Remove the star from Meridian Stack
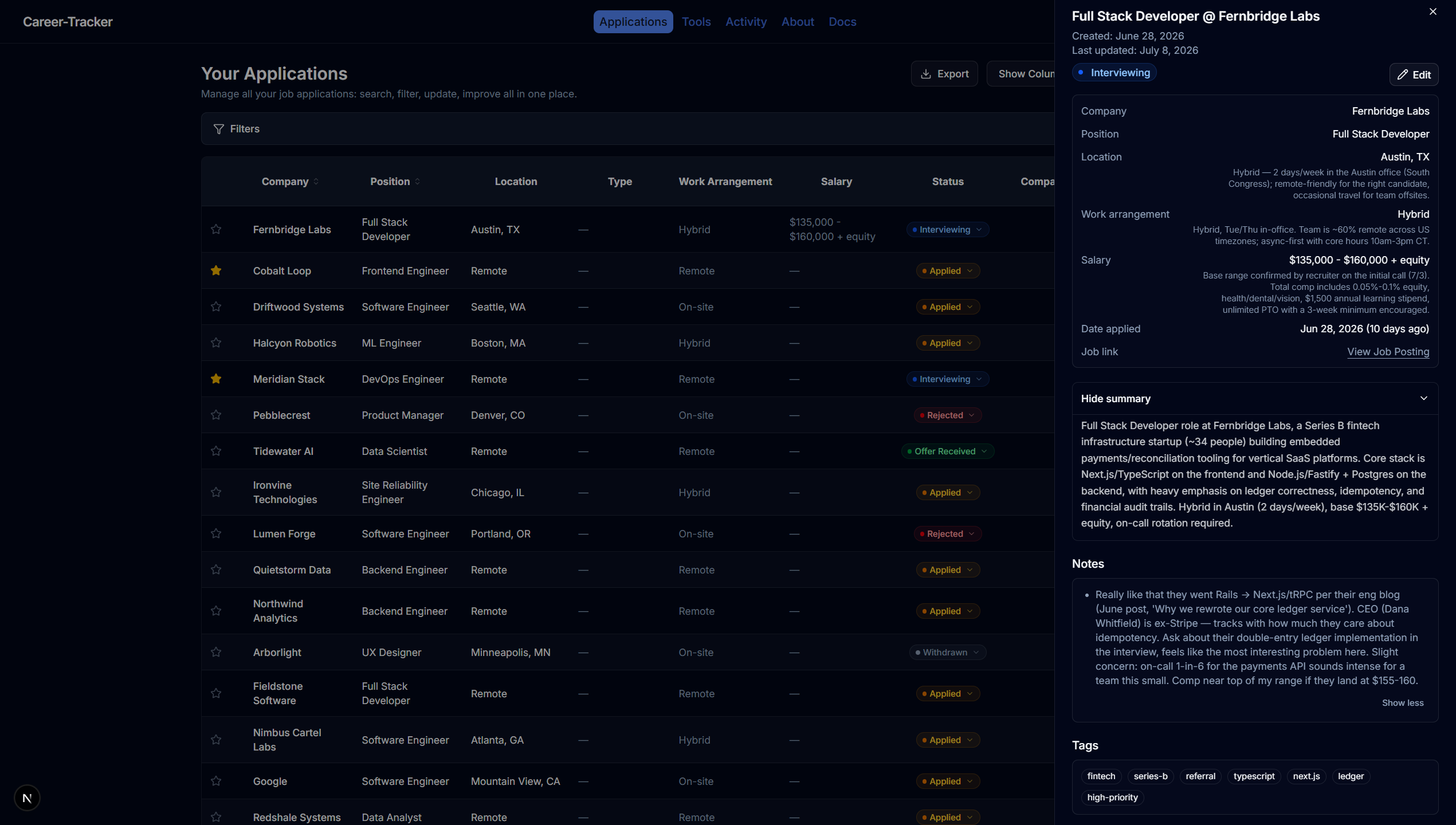Screen dimensions: 1456x825 click(x=216, y=379)
